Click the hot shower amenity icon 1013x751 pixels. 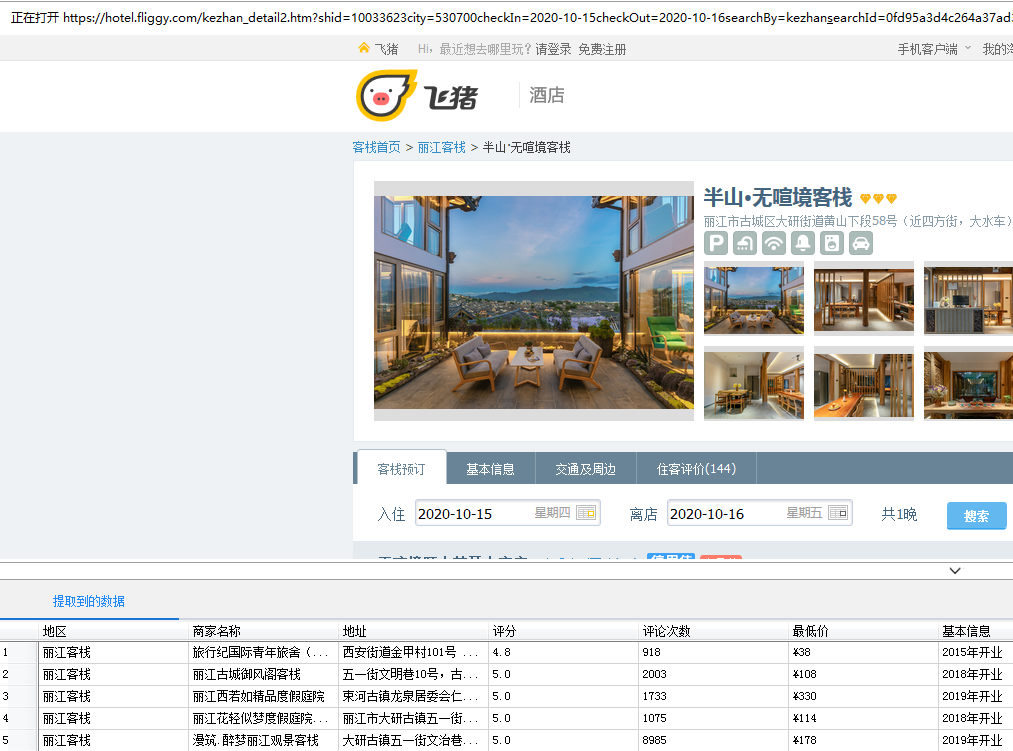[x=745, y=243]
